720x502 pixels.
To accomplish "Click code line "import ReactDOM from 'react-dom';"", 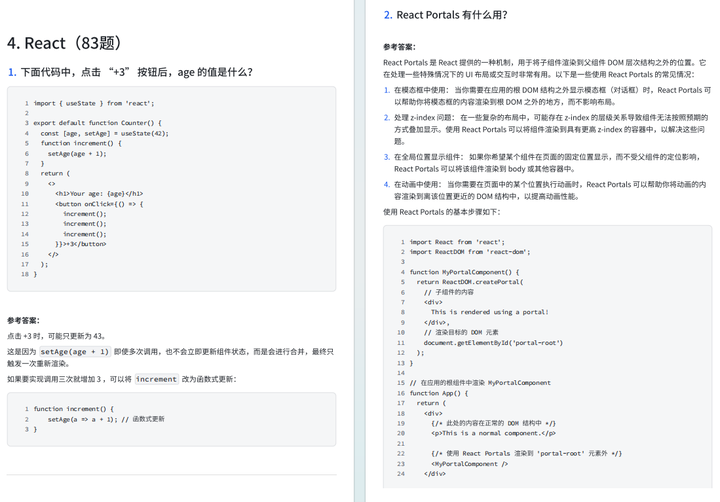I will pos(470,252).
